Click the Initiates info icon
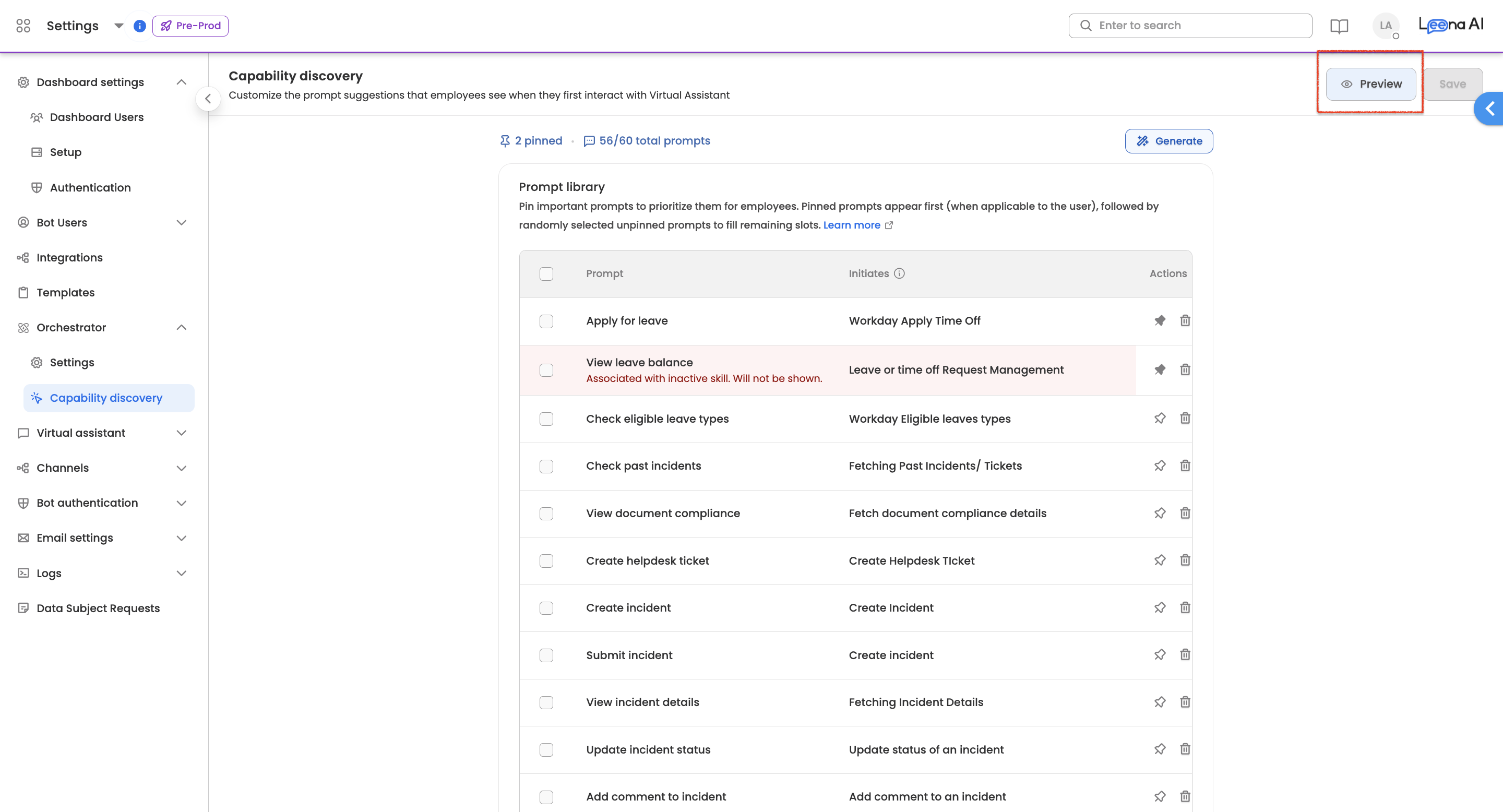Image resolution: width=1503 pixels, height=812 pixels. pyautogui.click(x=899, y=273)
